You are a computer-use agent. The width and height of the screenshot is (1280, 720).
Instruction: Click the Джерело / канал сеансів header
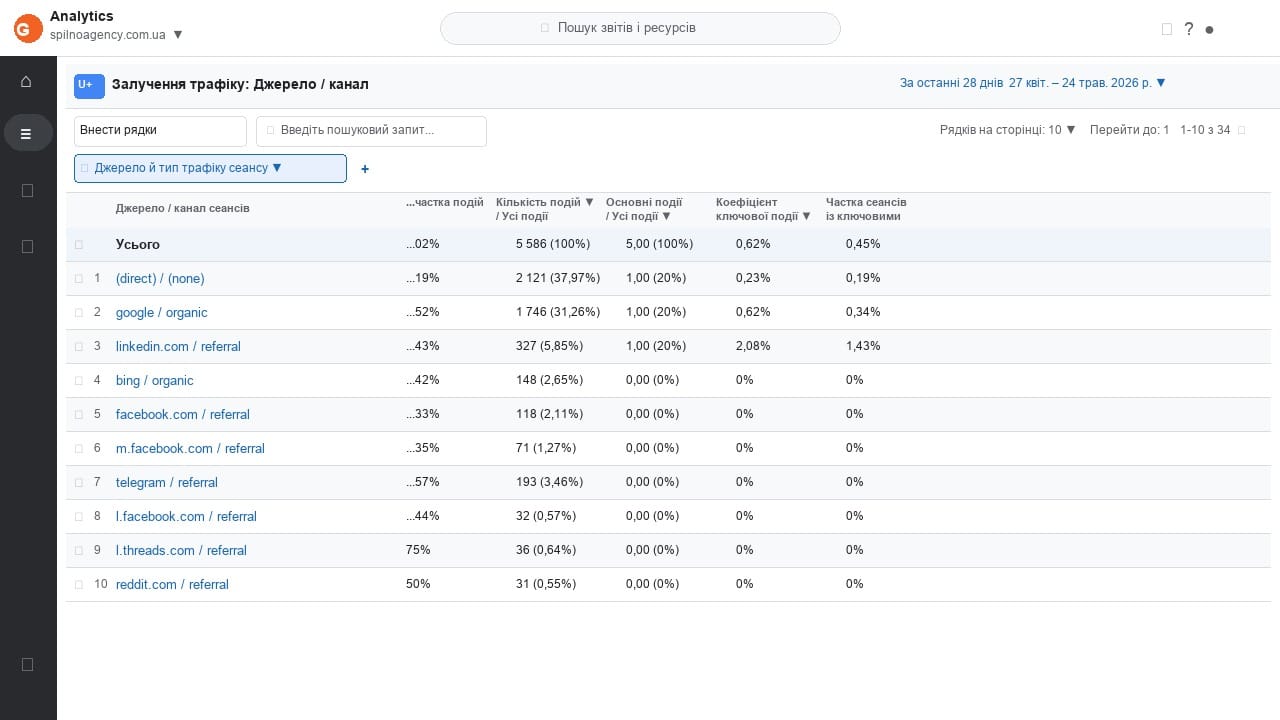tap(183, 208)
